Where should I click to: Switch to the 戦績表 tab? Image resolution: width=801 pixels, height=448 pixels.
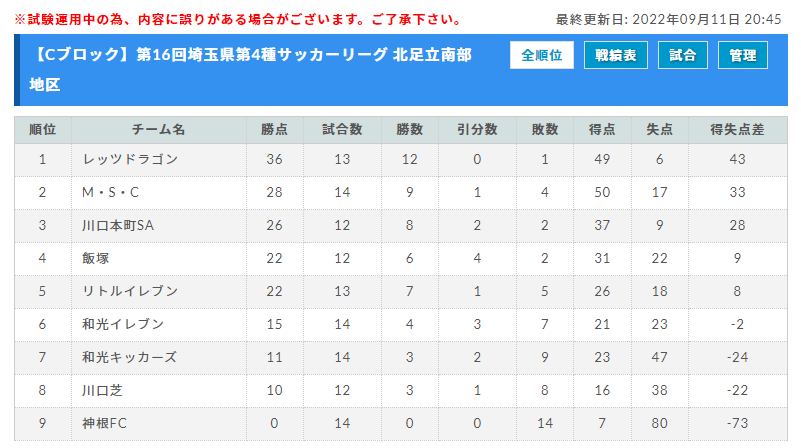pyautogui.click(x=616, y=55)
